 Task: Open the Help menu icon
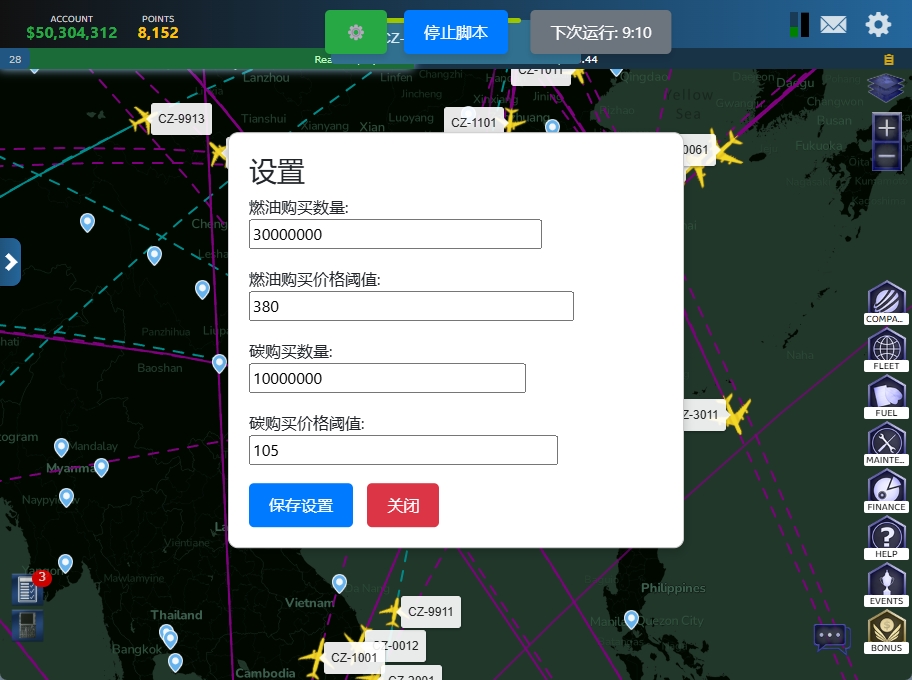(x=886, y=538)
